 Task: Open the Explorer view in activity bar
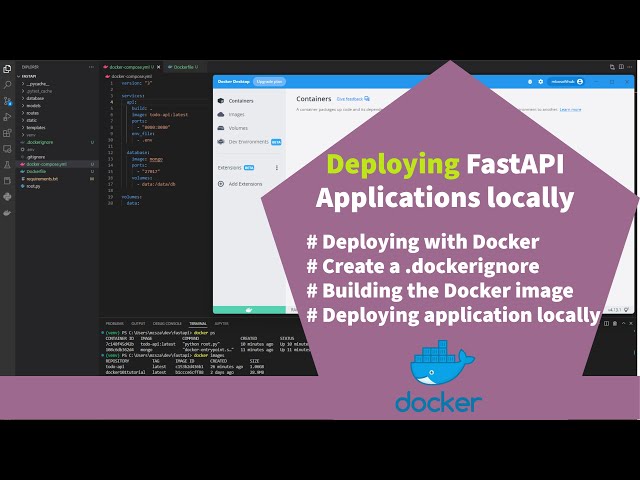pyautogui.click(x=7, y=69)
